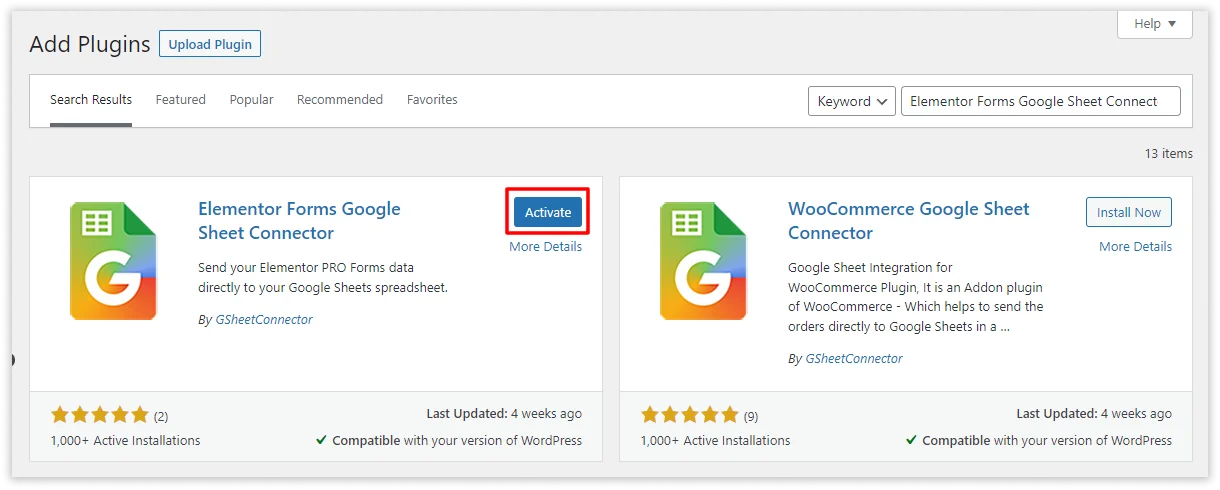Image resolution: width=1220 pixels, height=490 pixels.
Task: Open More Details for Elementor Forms connector
Action: tap(545, 247)
